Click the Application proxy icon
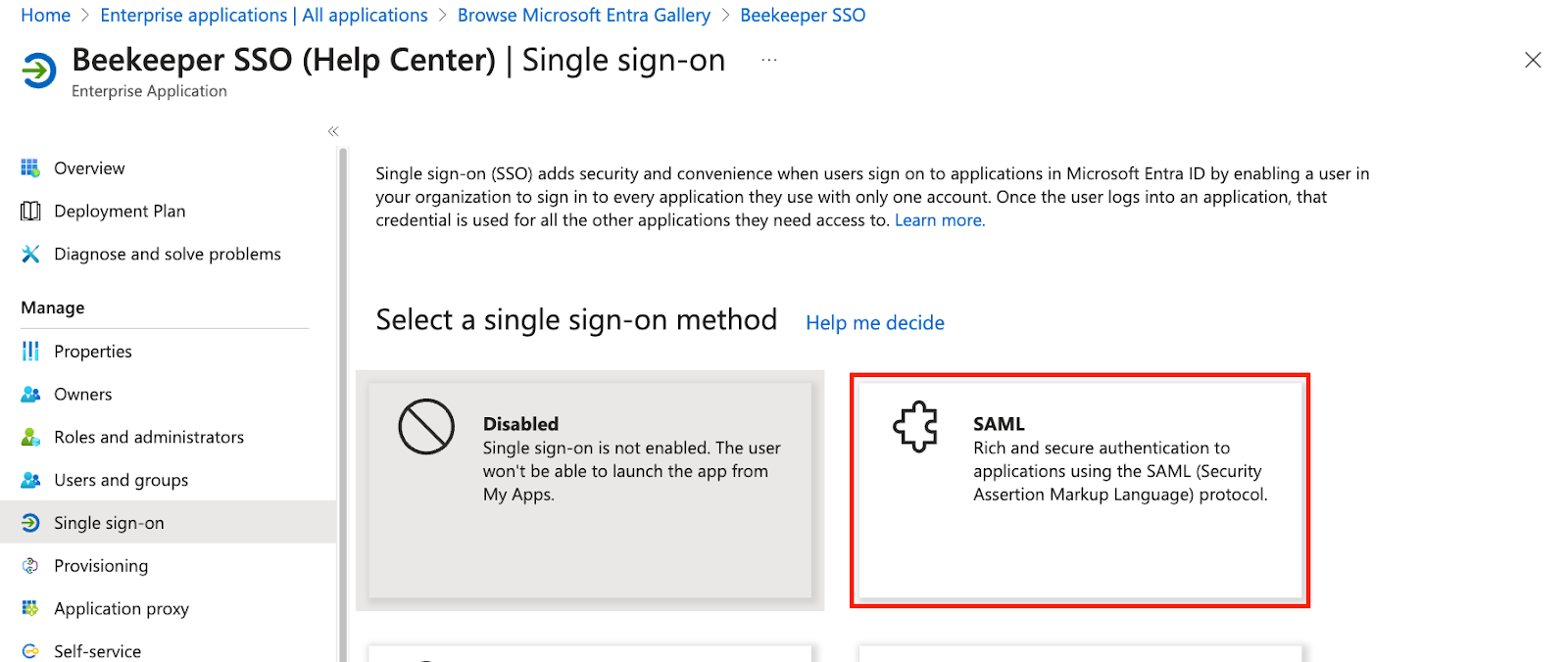 (x=30, y=609)
